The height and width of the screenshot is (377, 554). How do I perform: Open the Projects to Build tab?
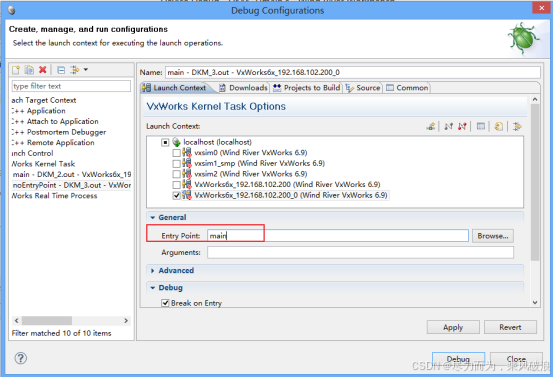click(307, 88)
